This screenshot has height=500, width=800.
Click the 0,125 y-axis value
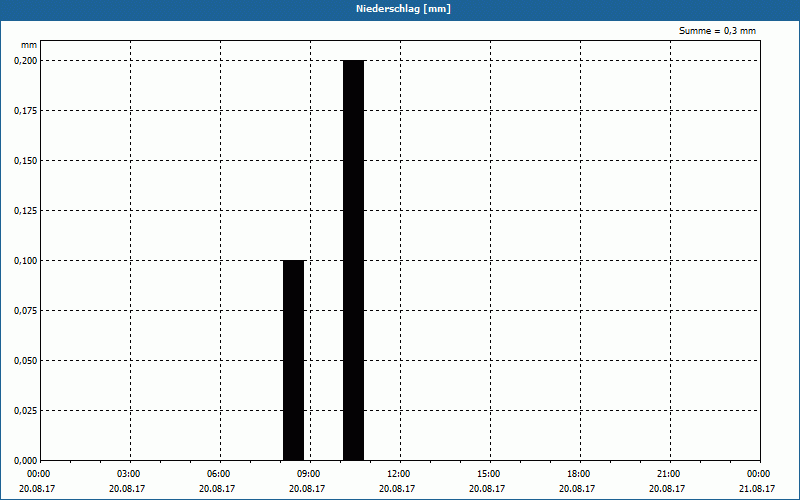26,210
